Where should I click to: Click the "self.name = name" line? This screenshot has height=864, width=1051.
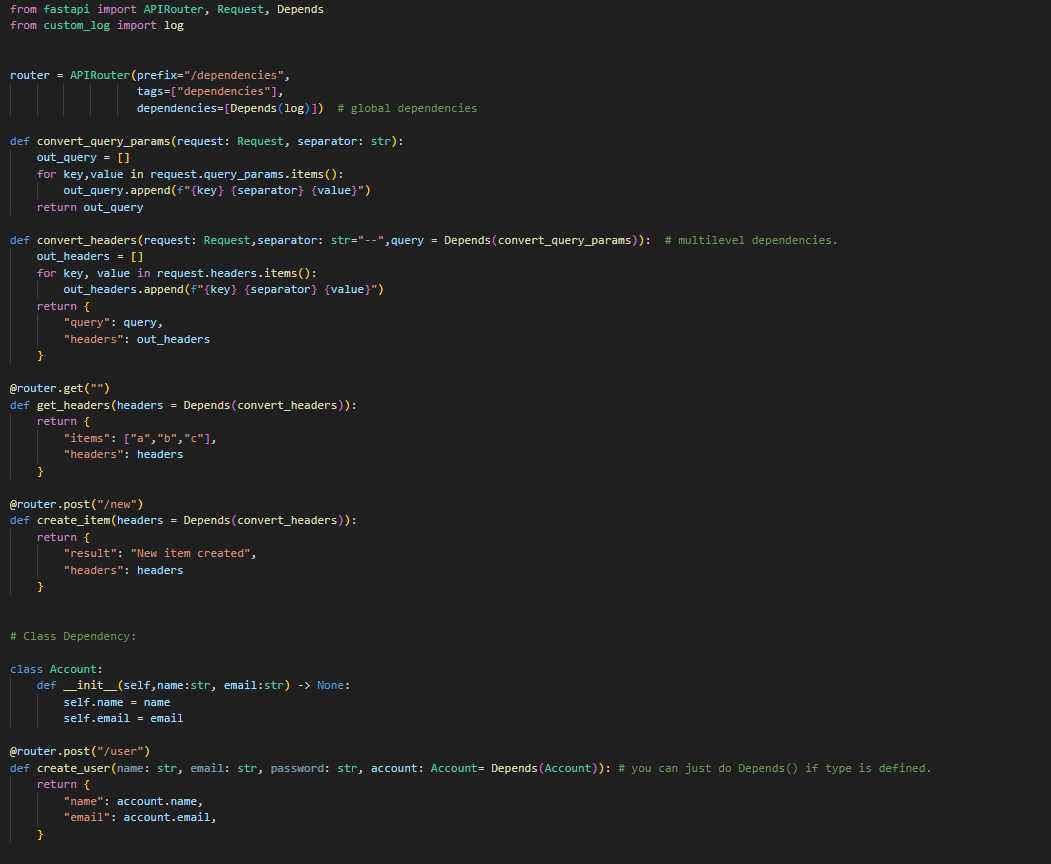[x=117, y=702]
